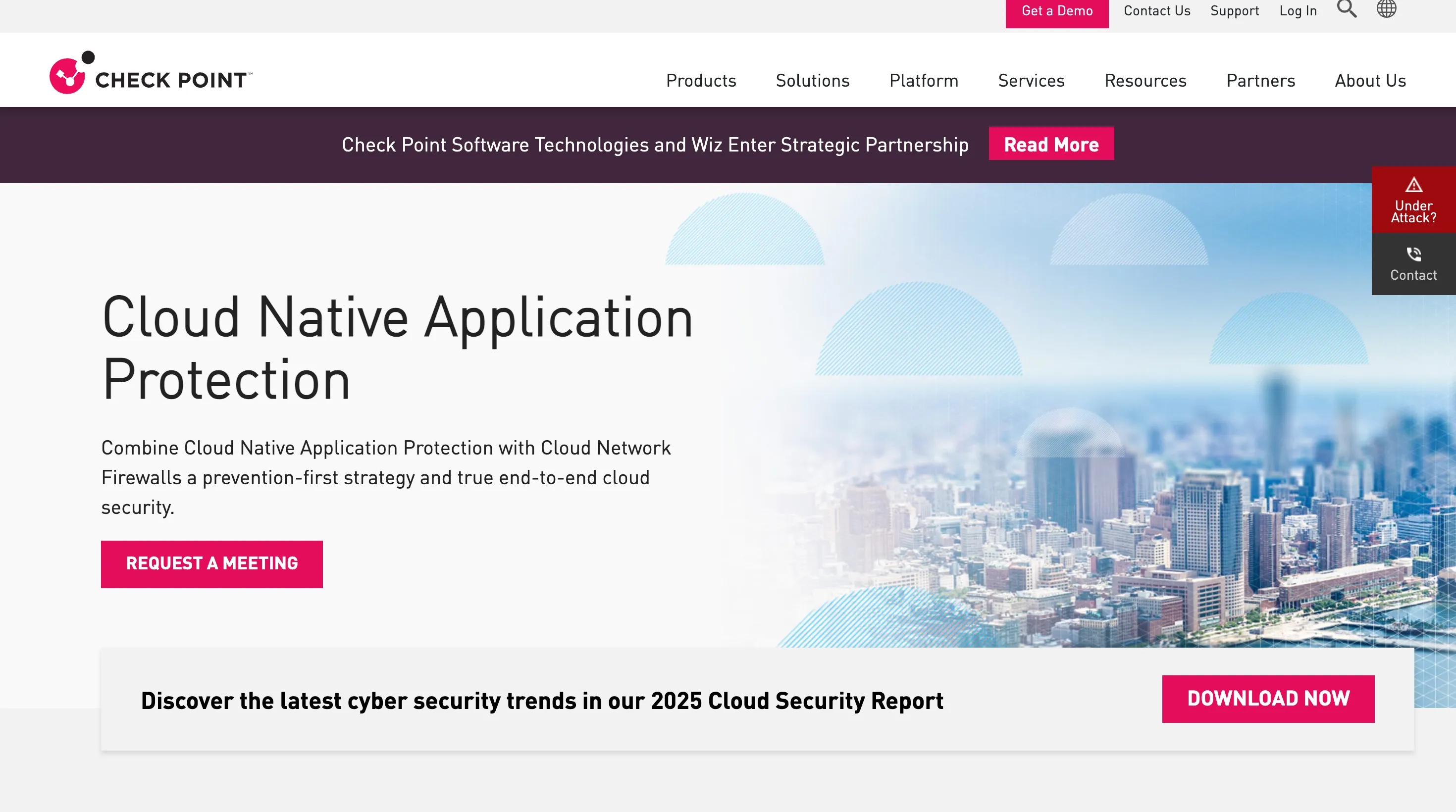The image size is (1456, 812).
Task: Open the globe language selector
Action: click(x=1386, y=9)
